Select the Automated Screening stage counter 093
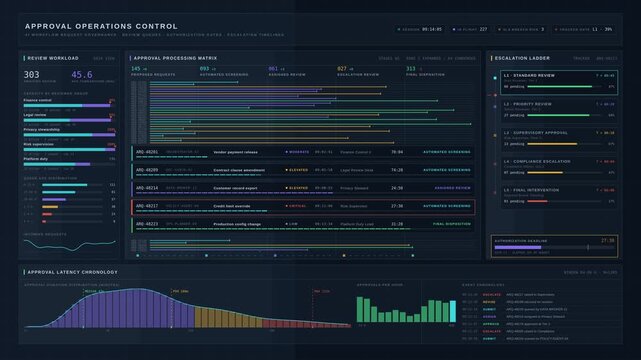Image resolution: width=641 pixels, height=360 pixels. [x=204, y=69]
